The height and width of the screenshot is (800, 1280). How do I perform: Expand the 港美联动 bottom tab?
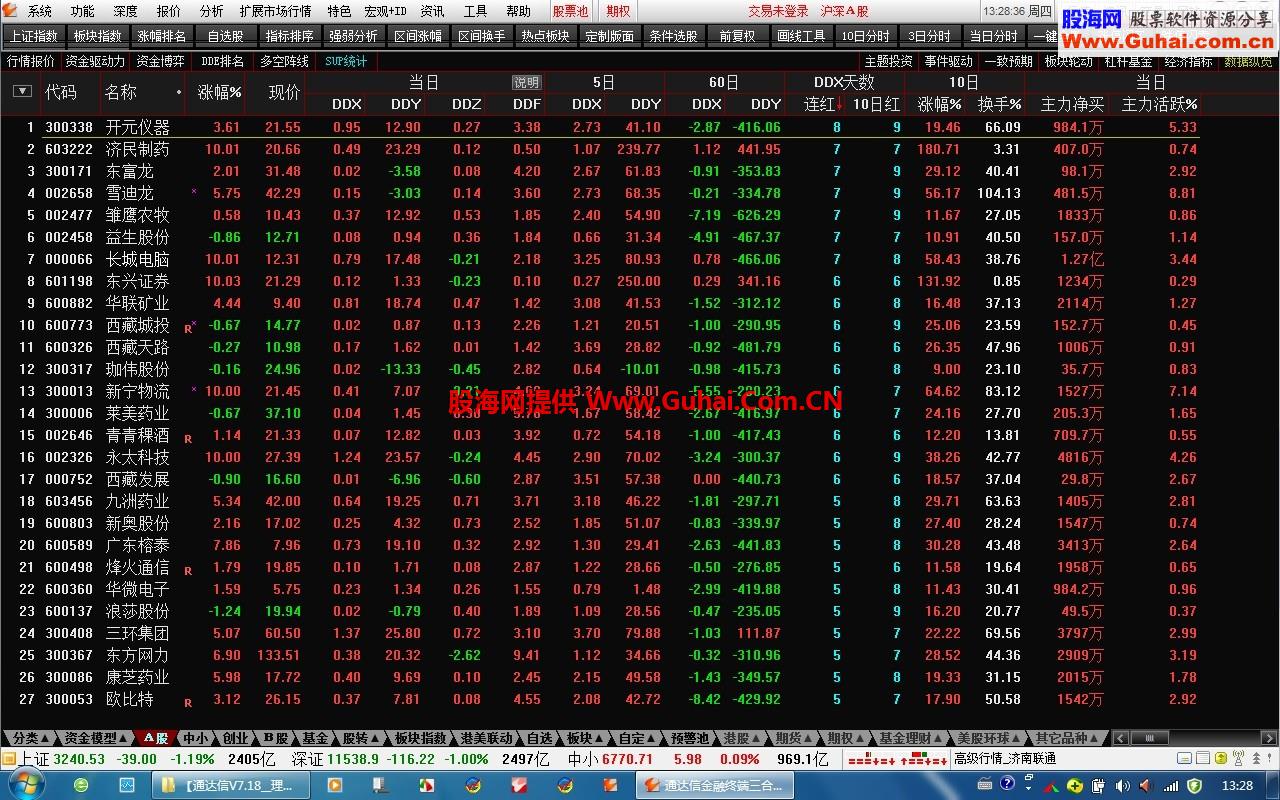tap(489, 738)
